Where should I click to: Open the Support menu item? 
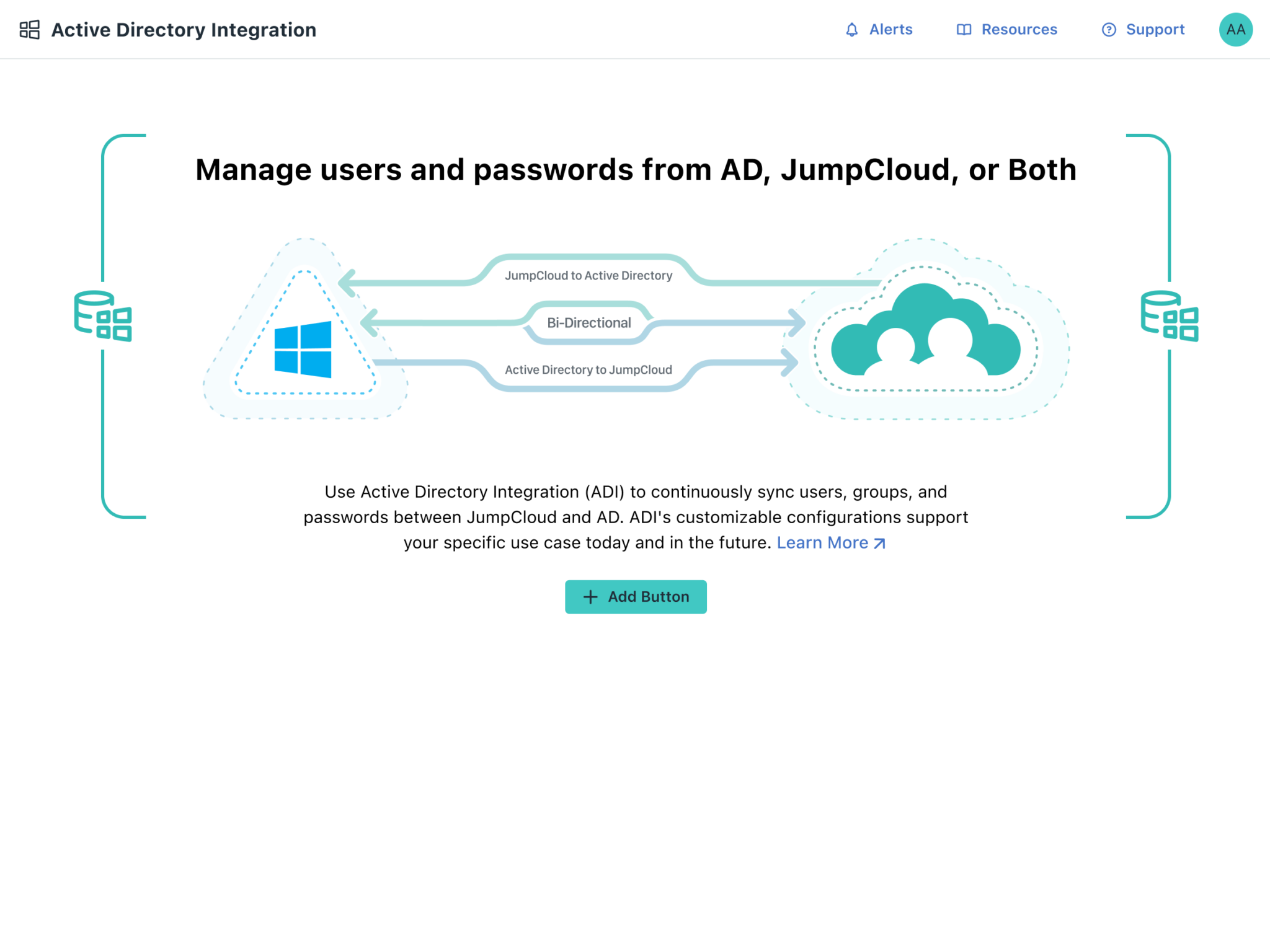point(1155,29)
